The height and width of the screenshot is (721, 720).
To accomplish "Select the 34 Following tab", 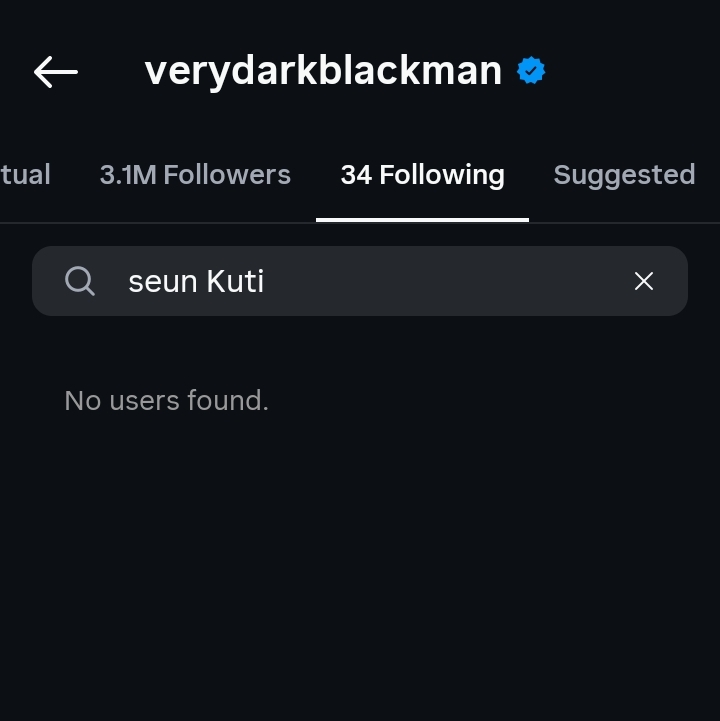I will pyautogui.click(x=422, y=175).
